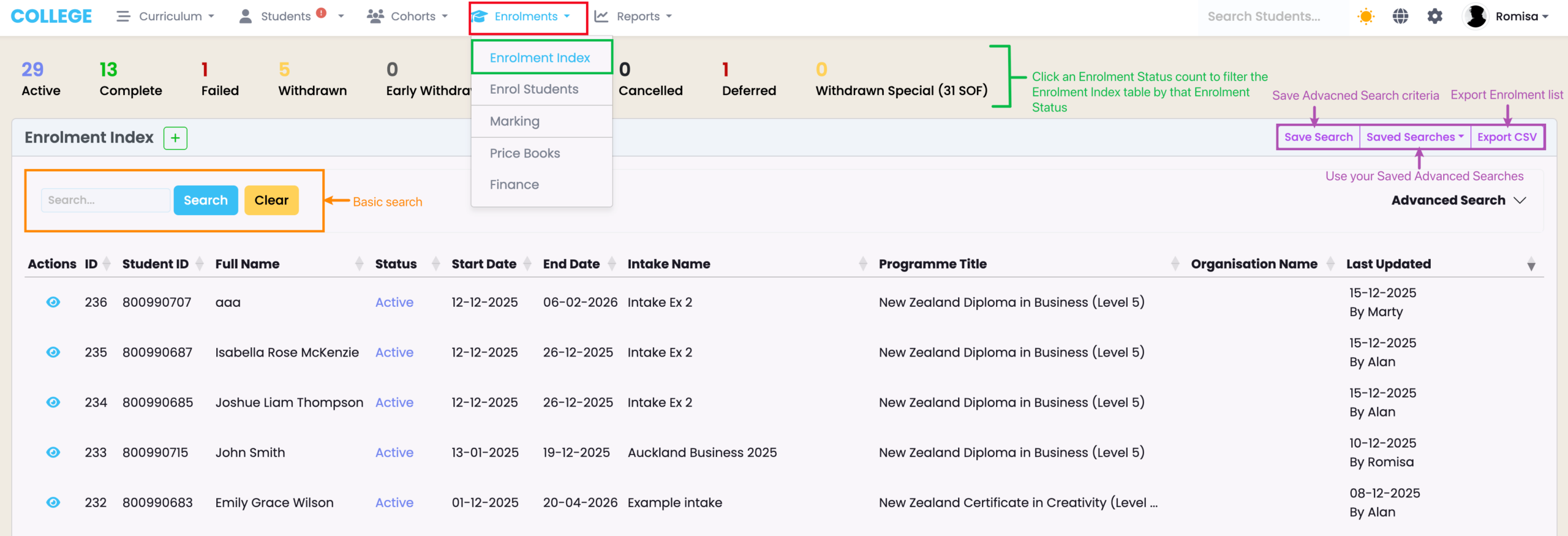Screen dimensions: 1568x536
Task: Select Enrol Students from Enrolments menu
Action: pos(533,89)
